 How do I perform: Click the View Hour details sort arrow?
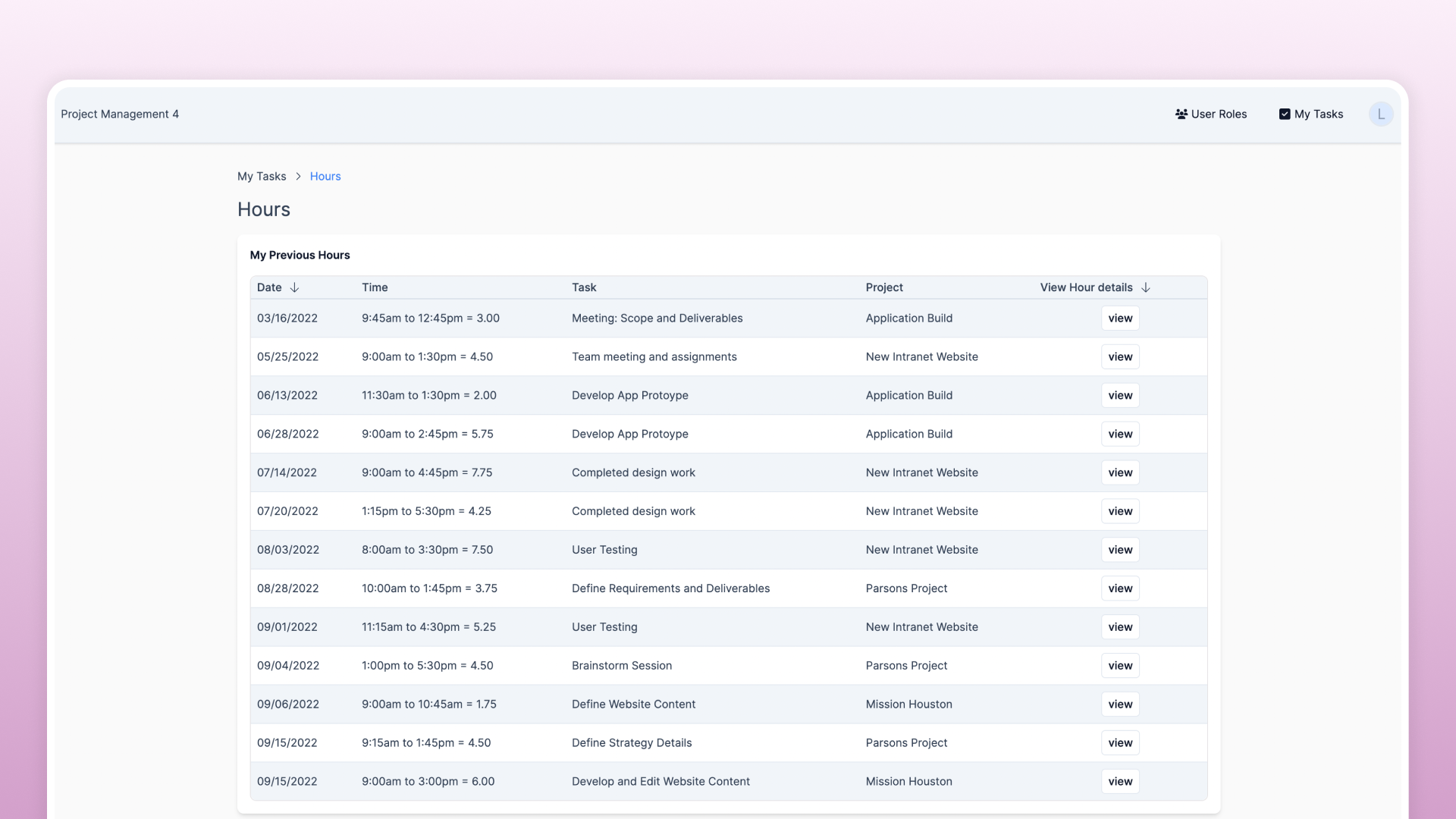pyautogui.click(x=1146, y=287)
